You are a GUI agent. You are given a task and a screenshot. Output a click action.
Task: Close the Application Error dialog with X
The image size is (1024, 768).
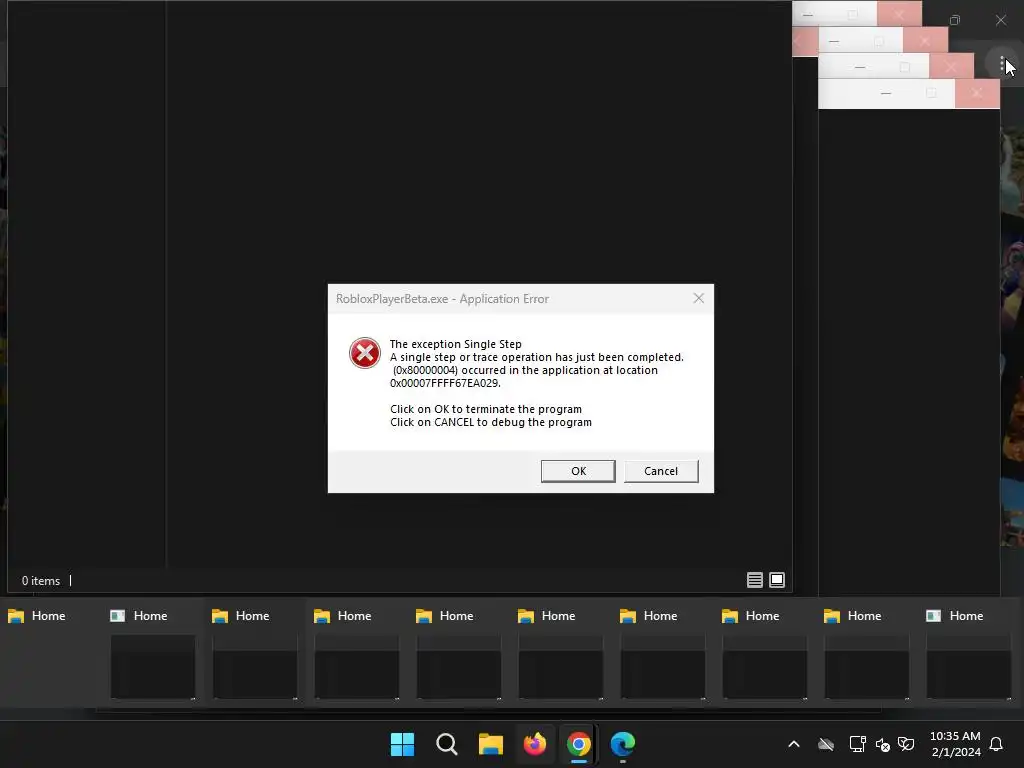[x=698, y=298]
